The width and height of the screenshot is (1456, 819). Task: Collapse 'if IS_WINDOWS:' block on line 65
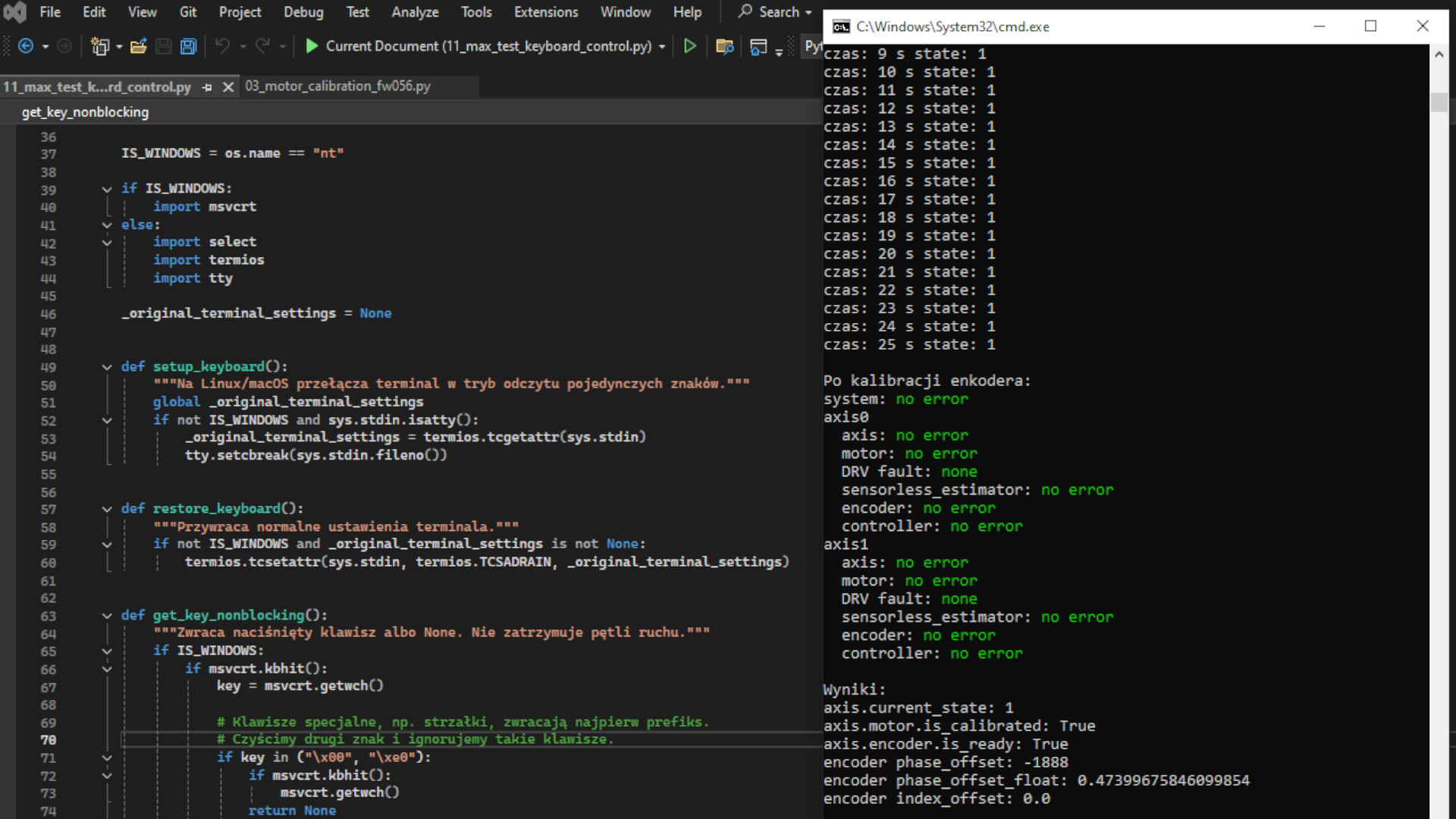107,651
